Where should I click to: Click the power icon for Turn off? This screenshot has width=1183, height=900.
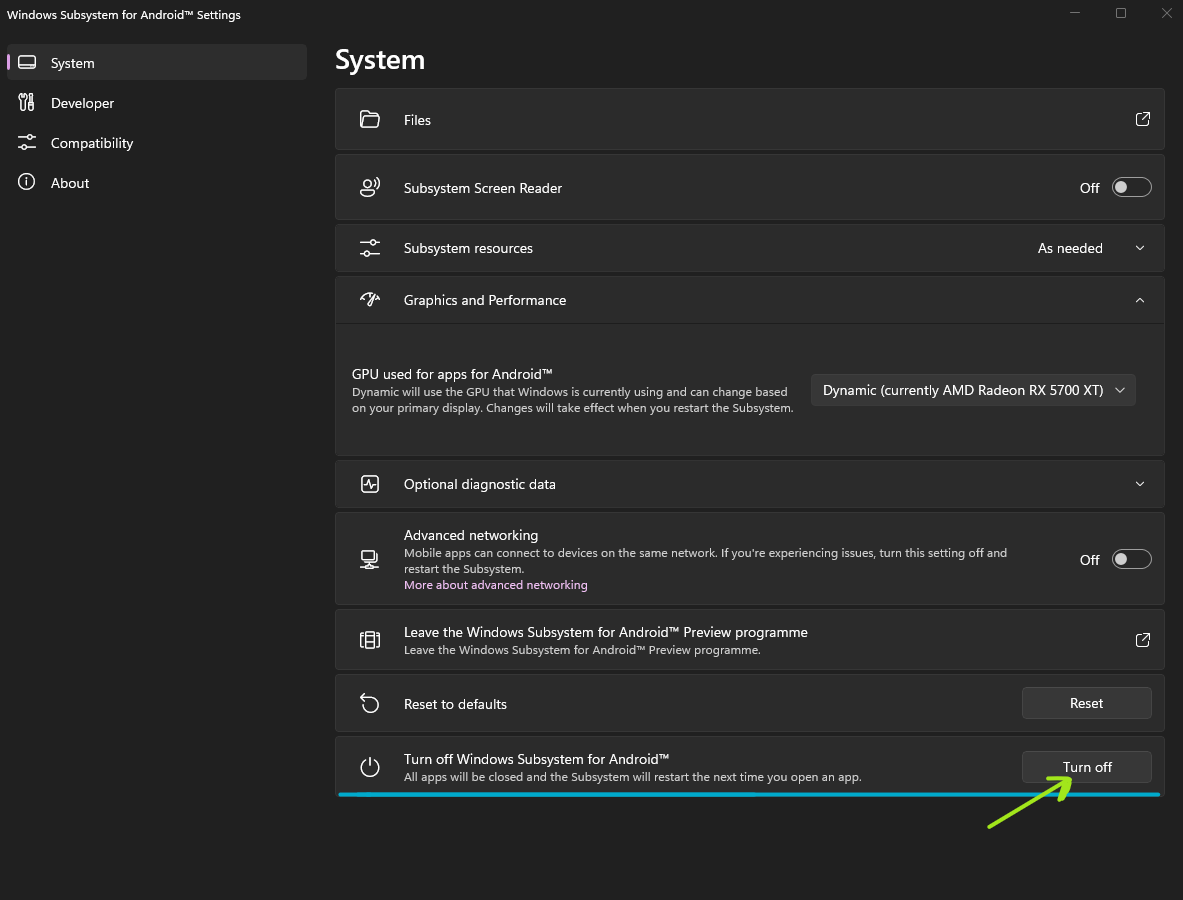click(370, 766)
